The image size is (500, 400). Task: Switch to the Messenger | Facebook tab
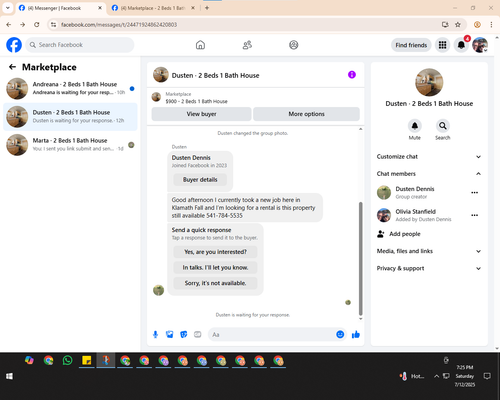[x=61, y=8]
